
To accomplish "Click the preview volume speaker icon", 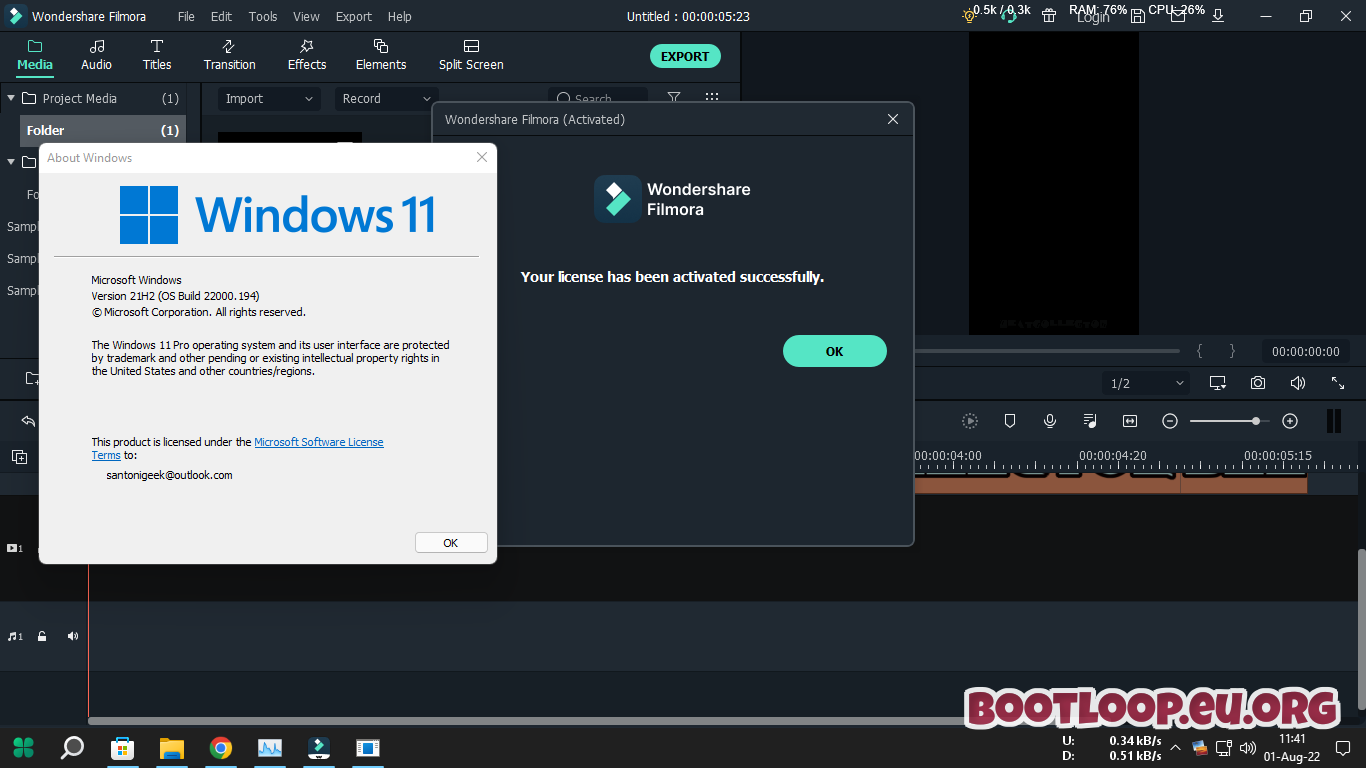I will (x=1298, y=383).
